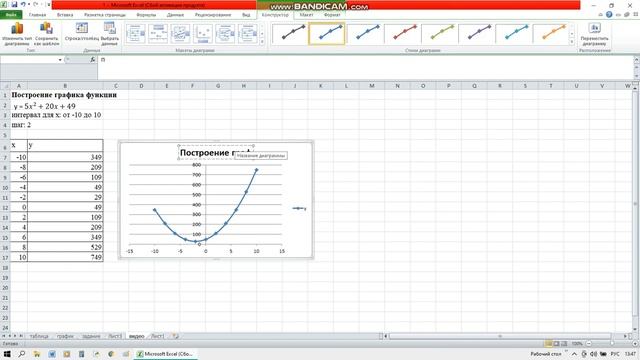The height and width of the screenshot is (360, 640).
Task: Save the workbook from Quick Access Toolbar
Action: pyautogui.click(x=14, y=4)
